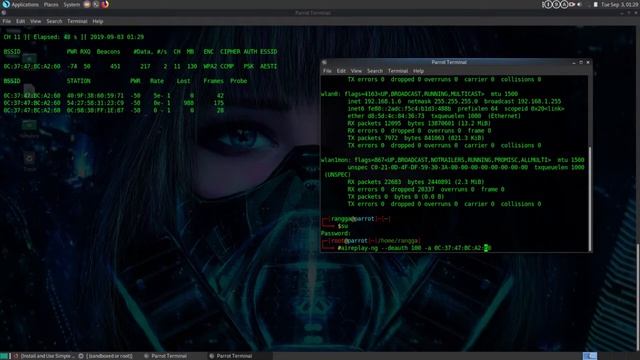Click the battery indicator in system tray
The height and width of the screenshot is (360, 640).
pos(596,4)
